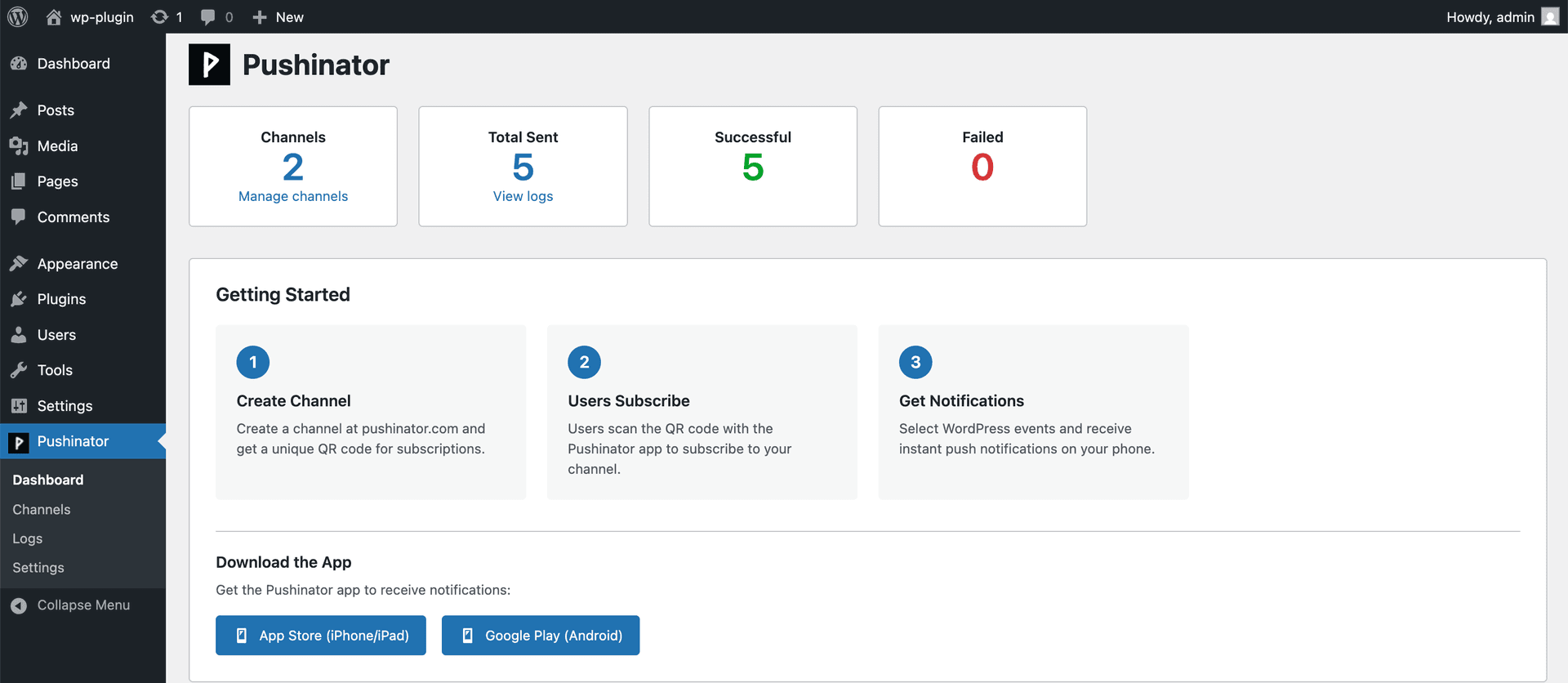Image resolution: width=1568 pixels, height=683 pixels.
Task: Click the step 2 number badge
Action: 584,362
